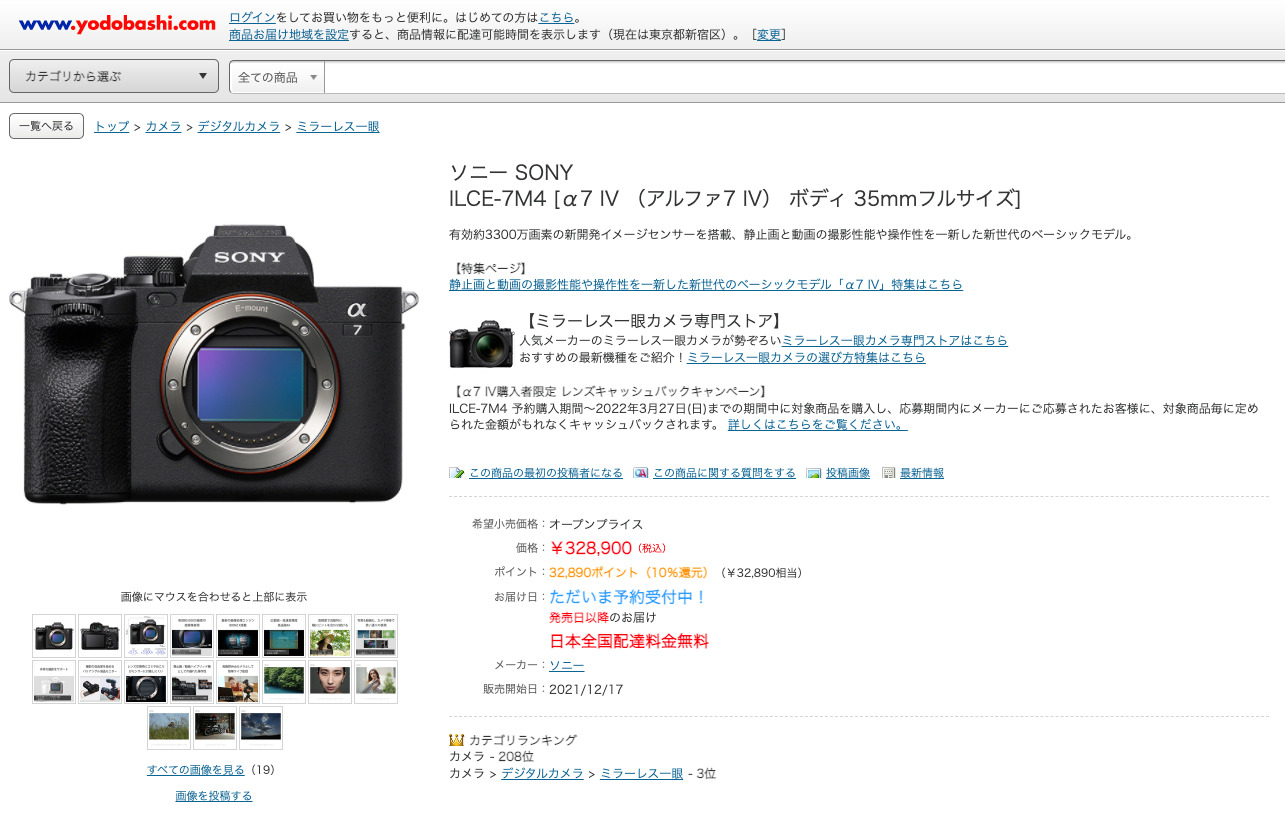Go to デジタルカメラ in the breadcrumb
This screenshot has height=814, width=1285.
(x=238, y=126)
